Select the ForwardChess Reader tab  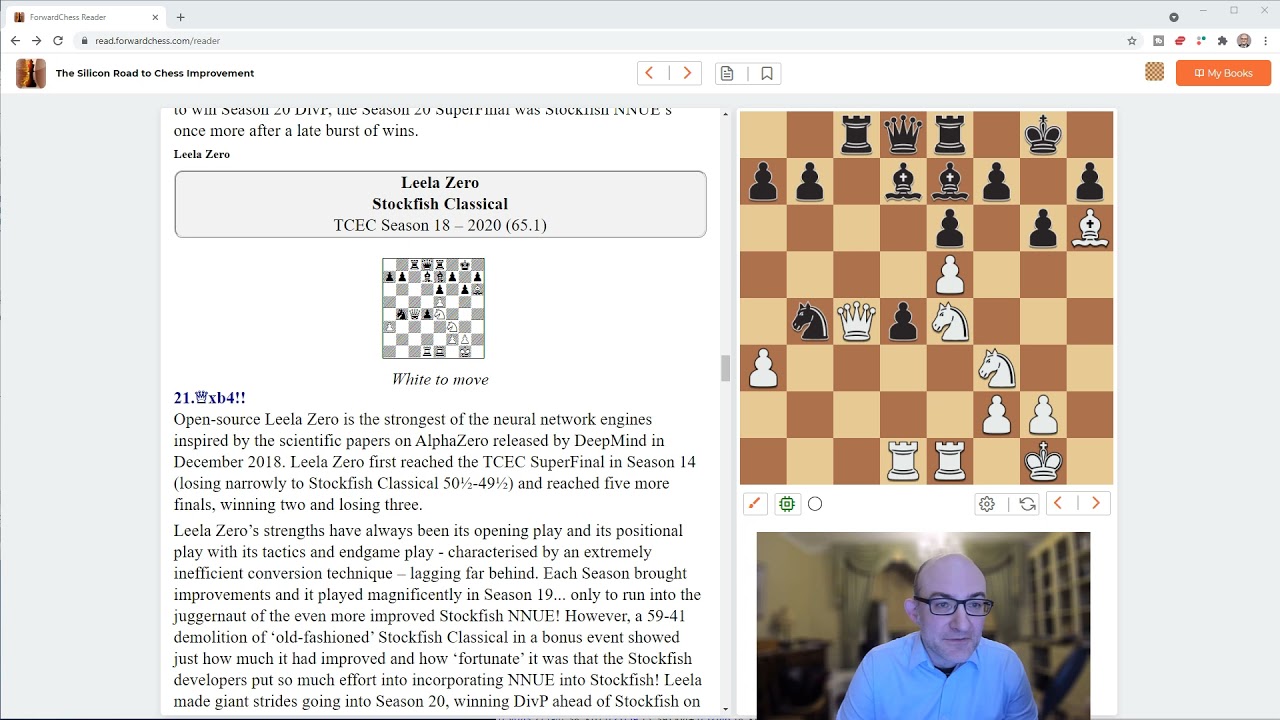point(84,17)
